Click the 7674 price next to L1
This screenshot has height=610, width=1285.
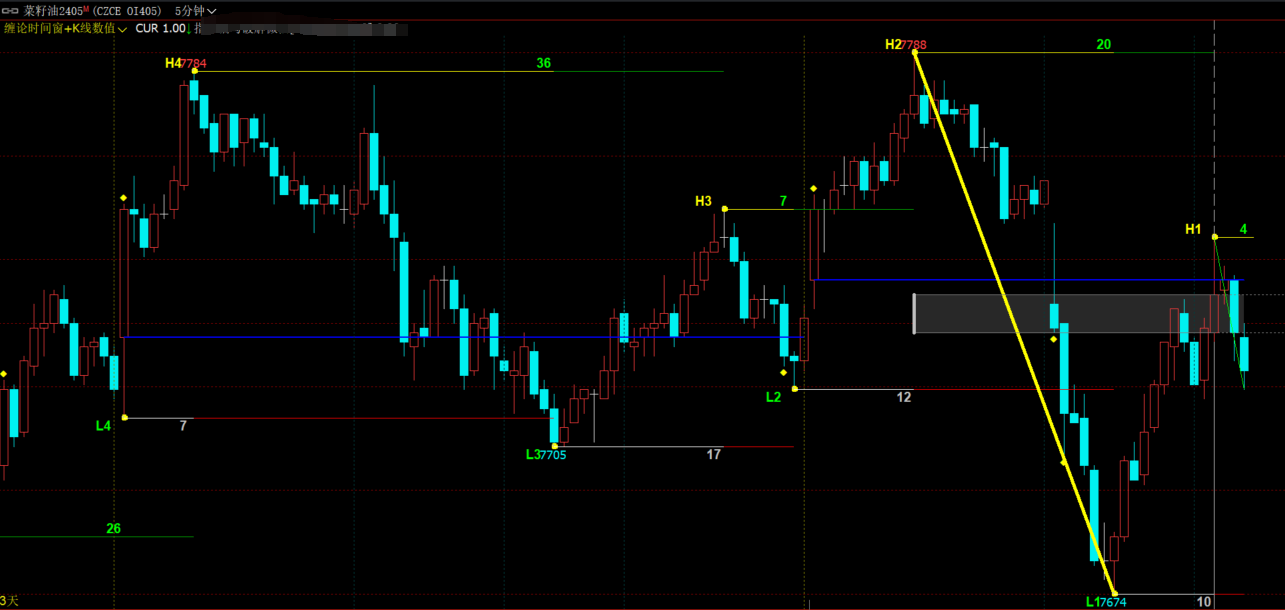tap(1113, 602)
